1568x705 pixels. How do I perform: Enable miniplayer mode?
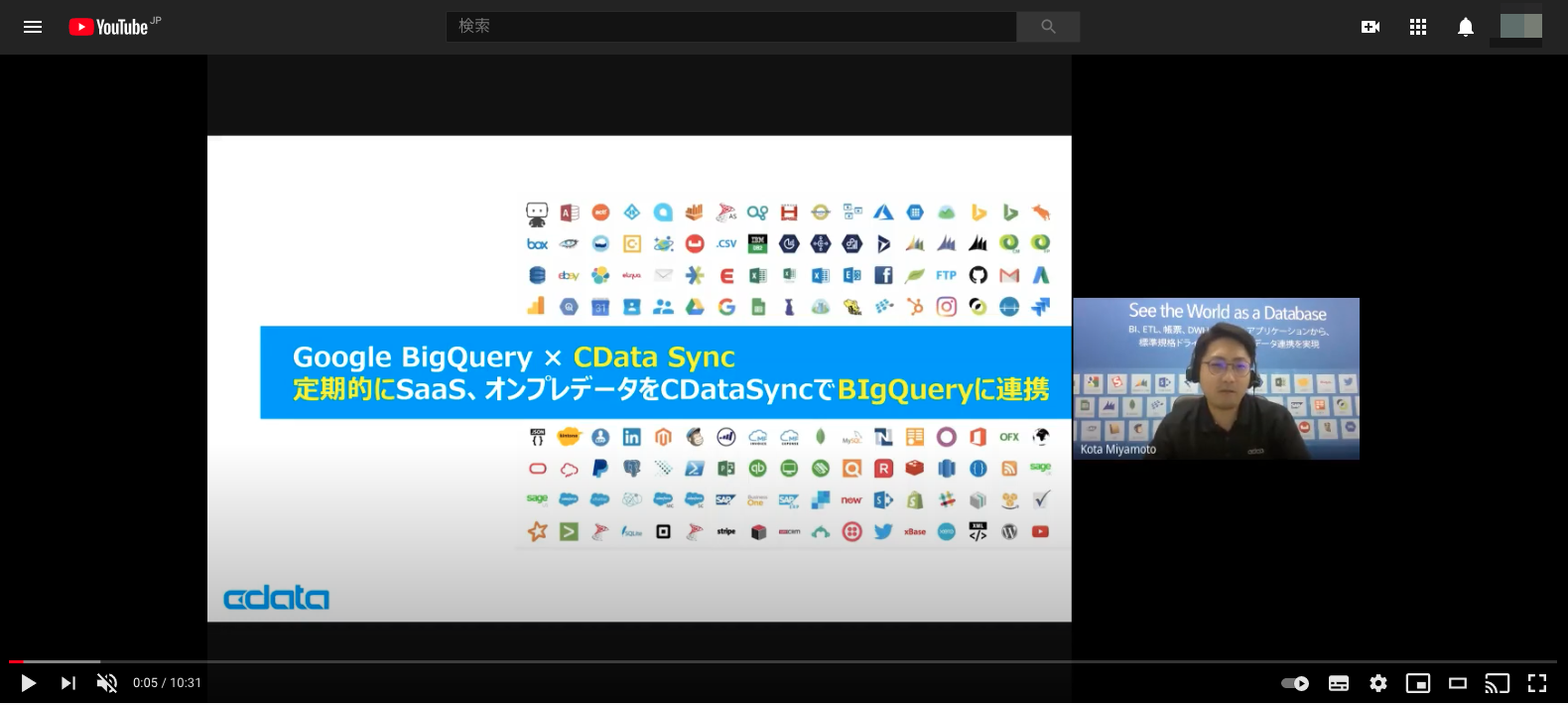click(1418, 683)
